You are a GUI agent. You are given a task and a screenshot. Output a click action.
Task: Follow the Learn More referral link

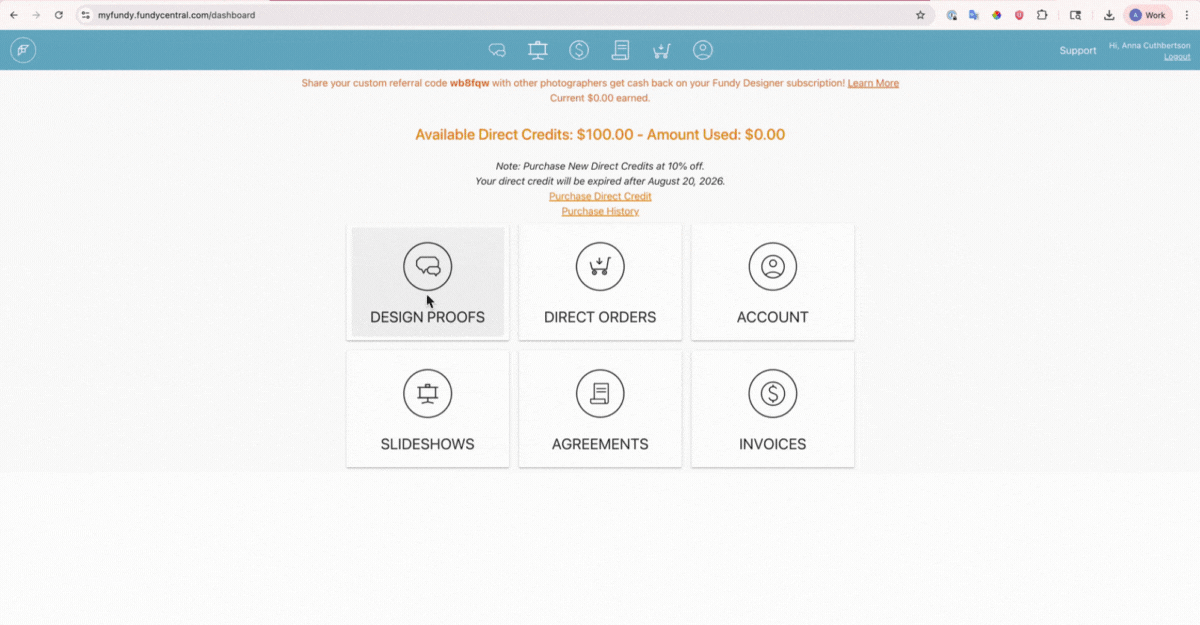point(873,83)
